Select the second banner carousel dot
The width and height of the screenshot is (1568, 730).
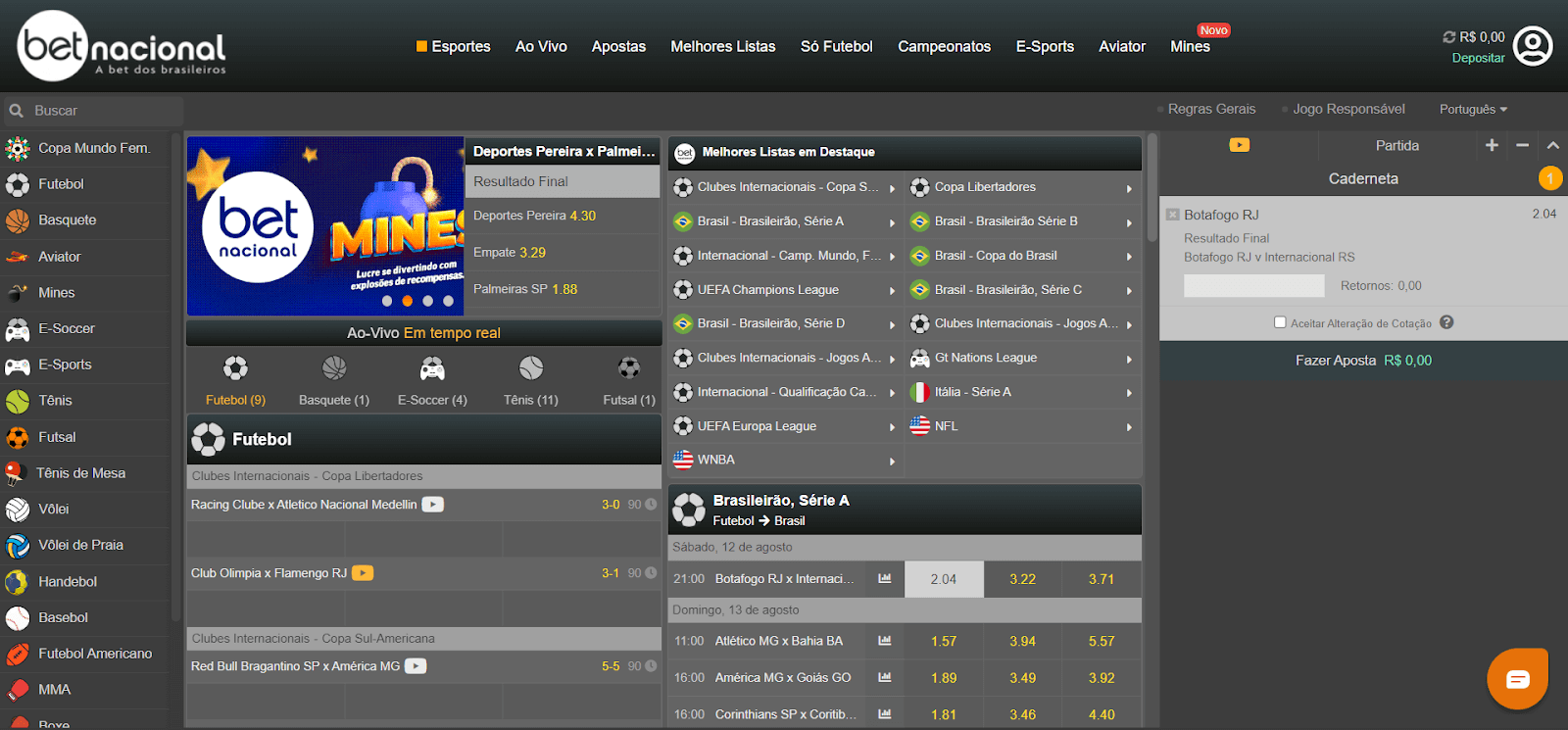[x=408, y=301]
